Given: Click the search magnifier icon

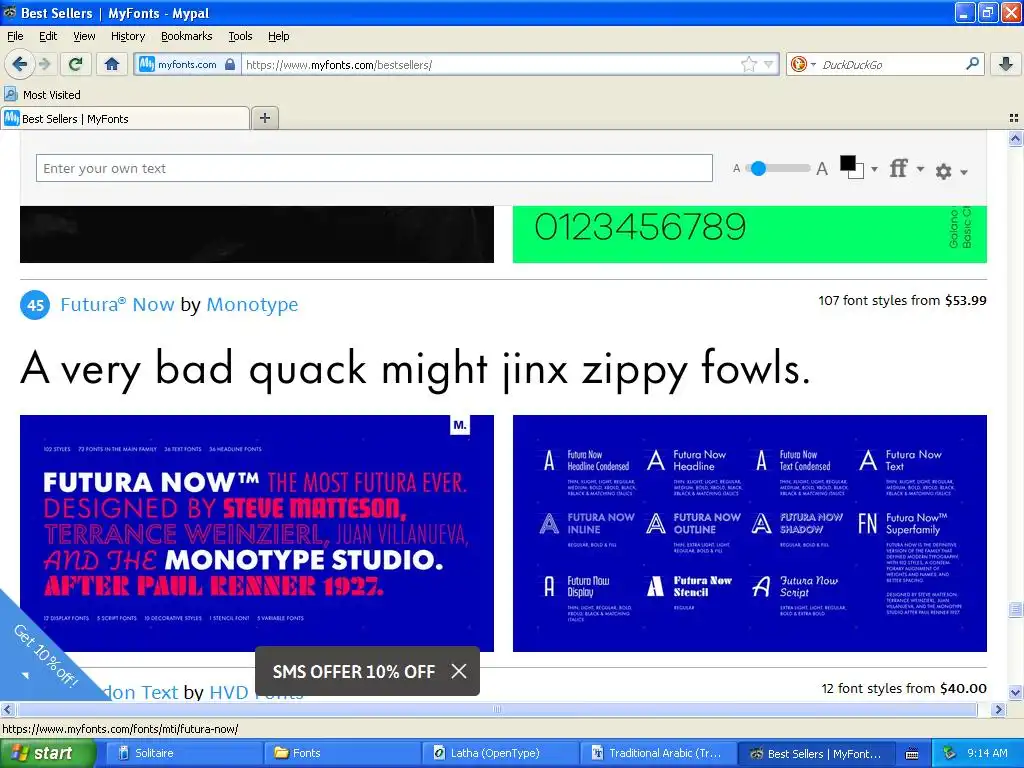Looking at the screenshot, I should pos(972,63).
